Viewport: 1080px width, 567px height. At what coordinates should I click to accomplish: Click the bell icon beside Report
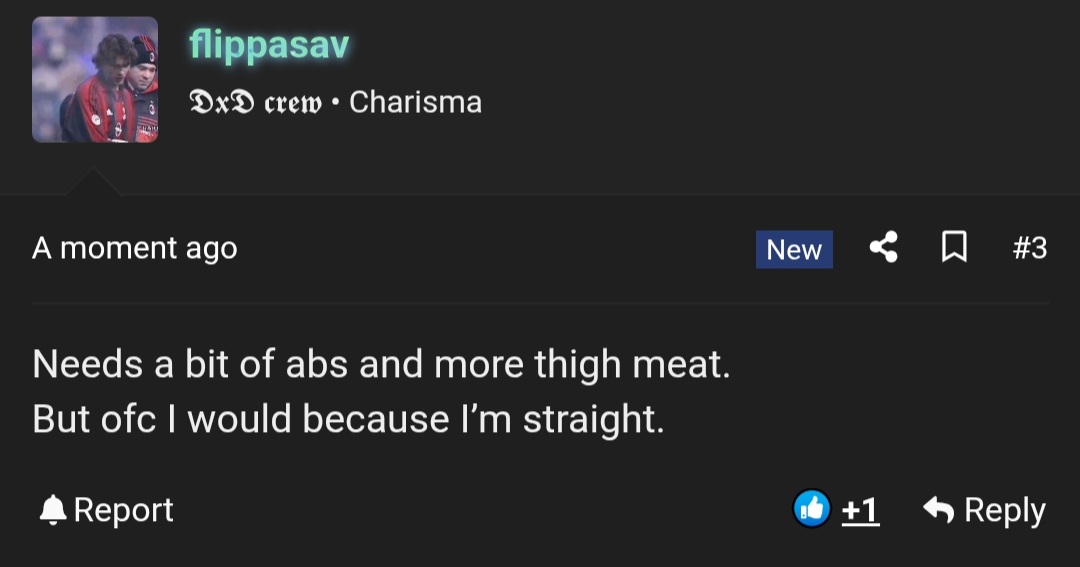52,511
